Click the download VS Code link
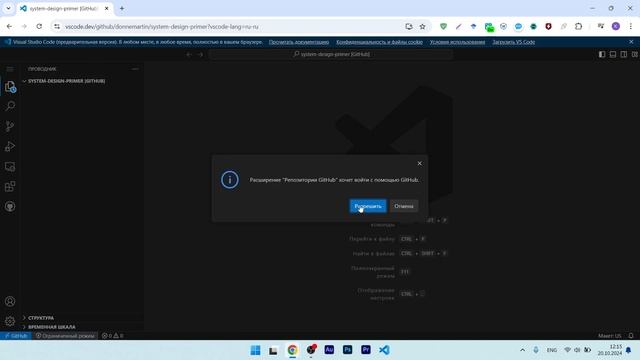The image size is (640, 360). (513, 42)
